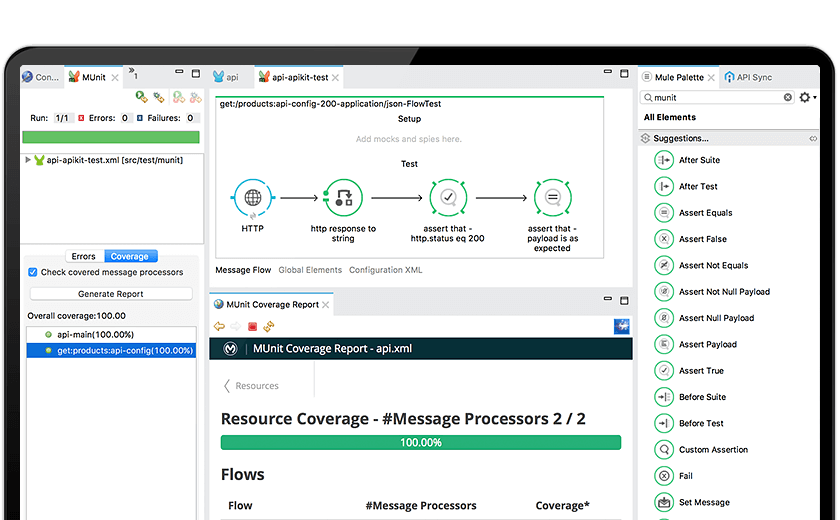This screenshot has height=520, width=840.
Task: Pick the Assert Null Payload element
Action: (x=704, y=318)
